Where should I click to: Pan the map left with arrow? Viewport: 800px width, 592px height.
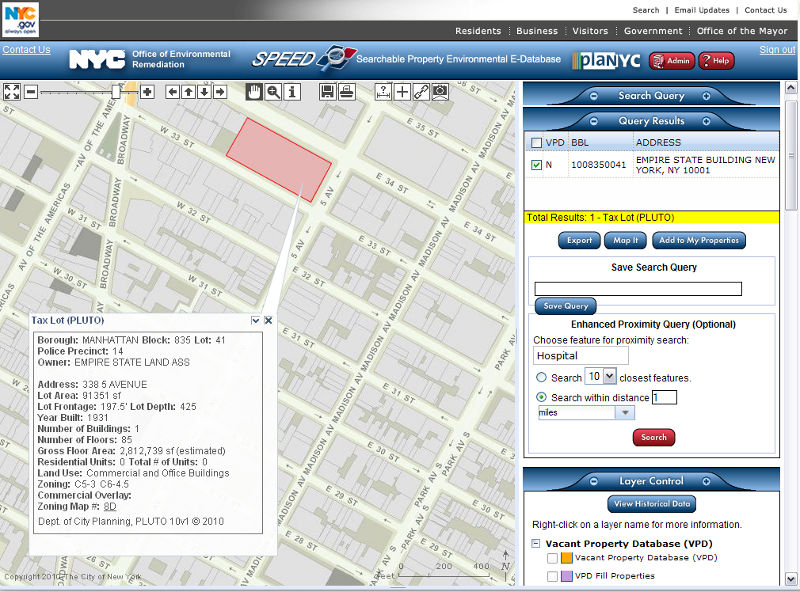(172, 92)
